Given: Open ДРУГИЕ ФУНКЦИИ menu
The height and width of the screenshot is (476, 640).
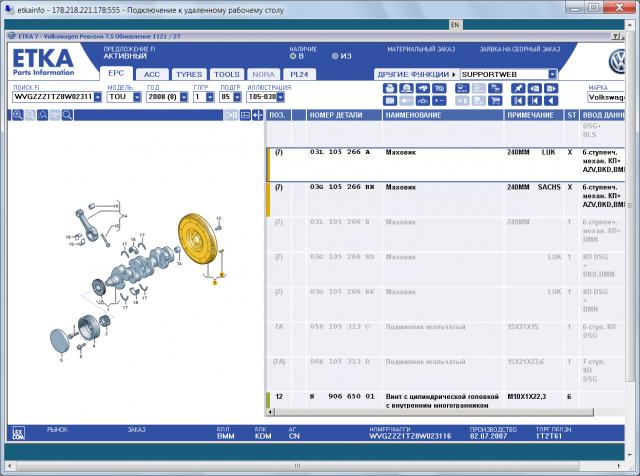Looking at the screenshot, I should [416, 74].
